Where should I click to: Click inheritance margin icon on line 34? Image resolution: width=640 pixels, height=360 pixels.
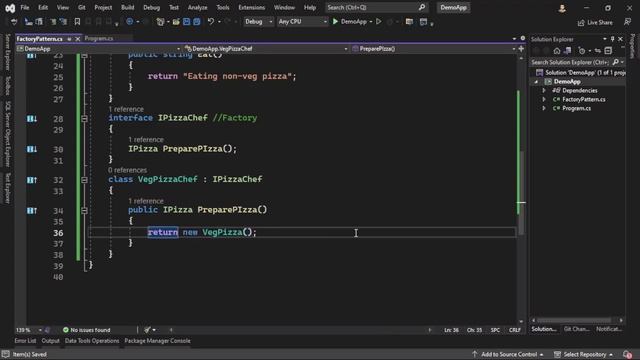click(32, 211)
